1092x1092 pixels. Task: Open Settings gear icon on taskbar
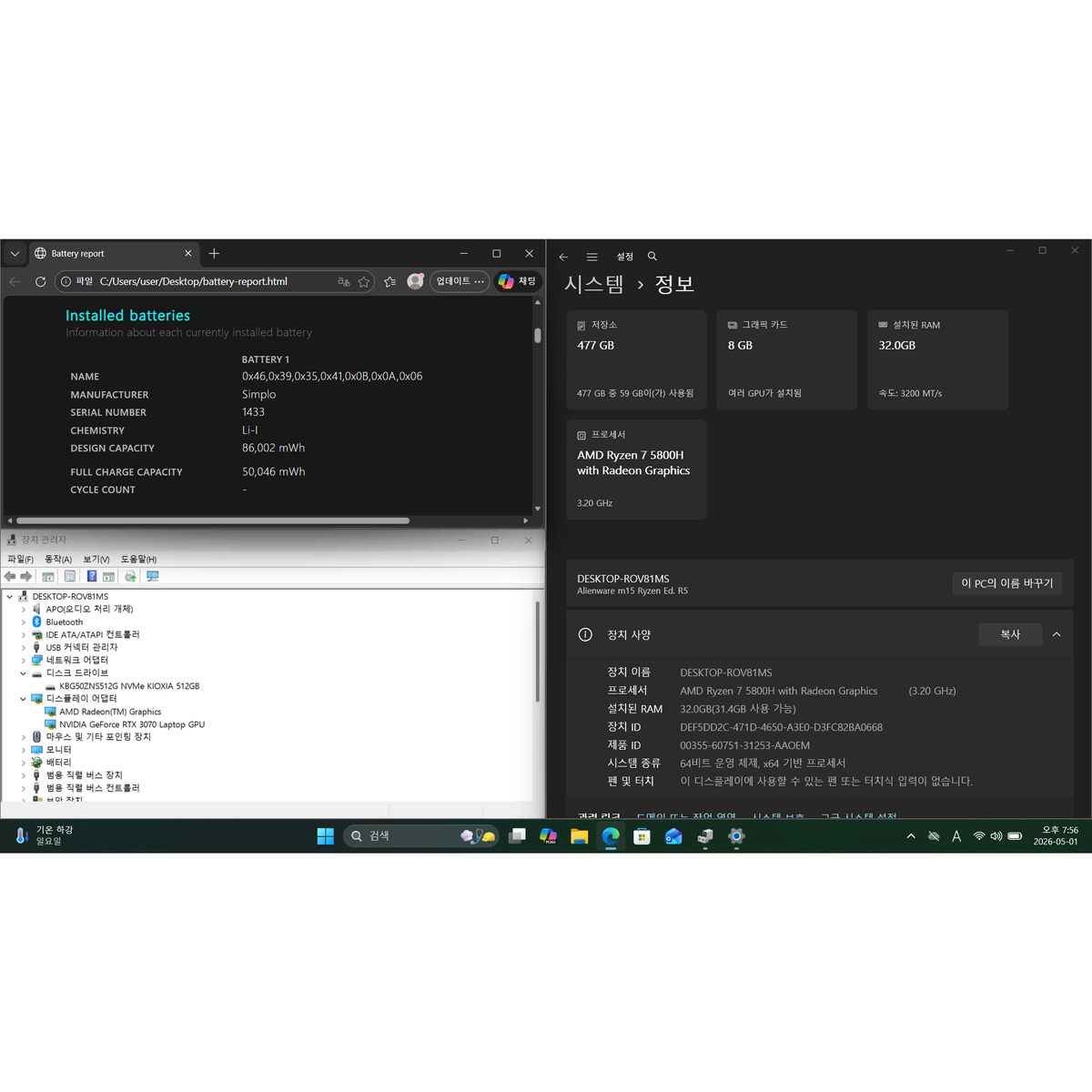tap(736, 836)
